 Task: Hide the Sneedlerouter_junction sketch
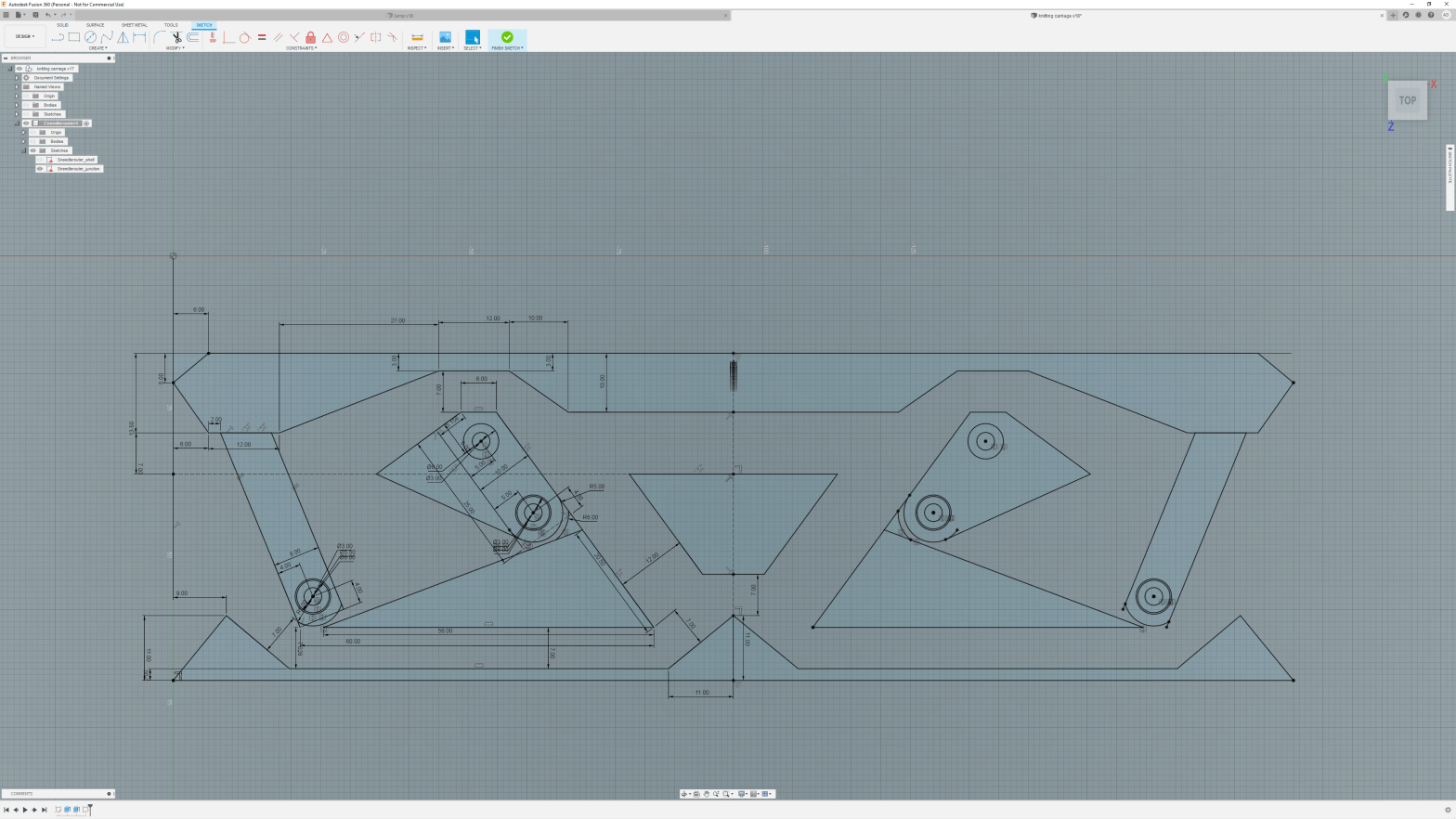pos(40,169)
